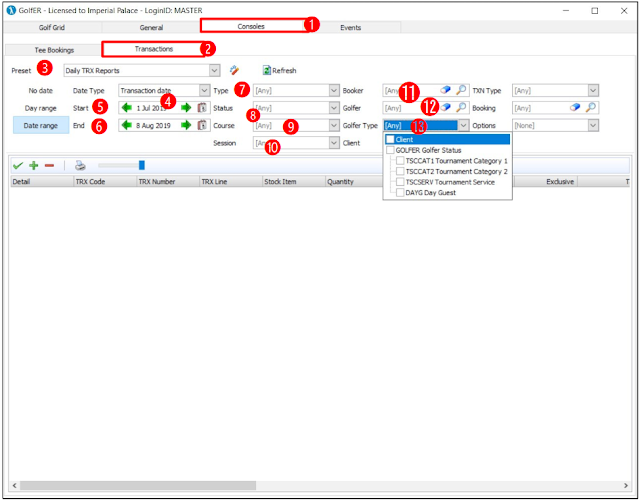
Task: Tick the Client checkbox in Golfer Type list
Action: pos(390,140)
